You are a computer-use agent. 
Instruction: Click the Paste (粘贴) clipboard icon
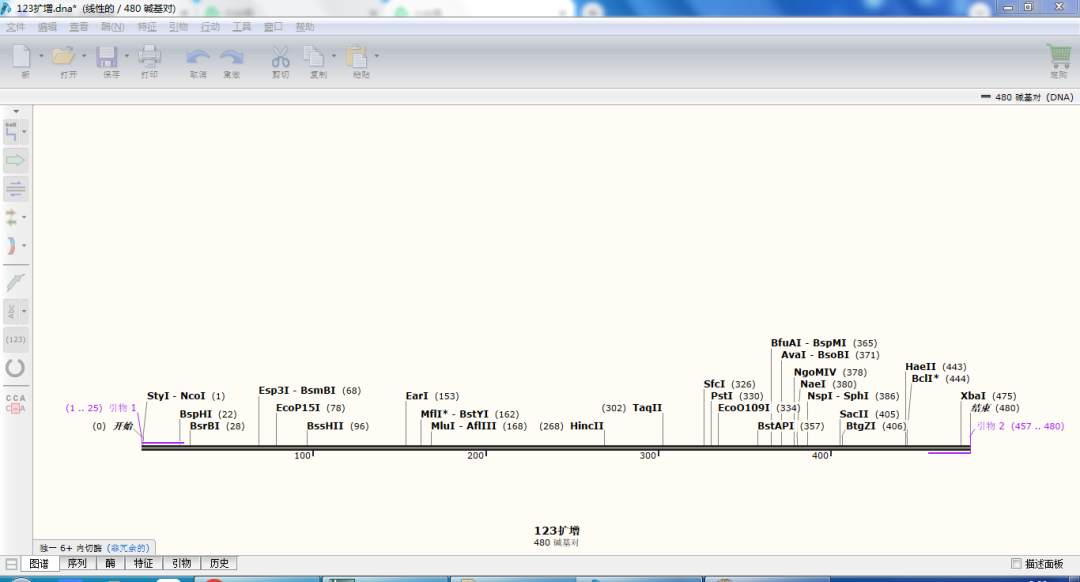point(357,56)
